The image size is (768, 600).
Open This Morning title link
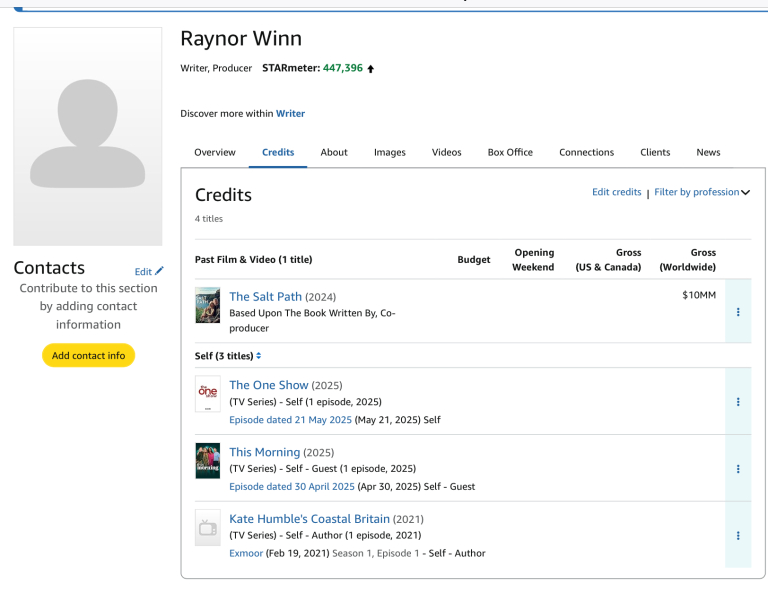click(264, 452)
